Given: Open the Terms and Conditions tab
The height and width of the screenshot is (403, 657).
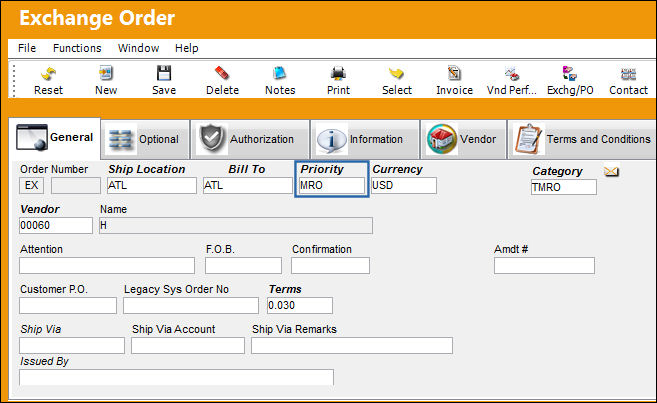Looking at the screenshot, I should pos(582,139).
